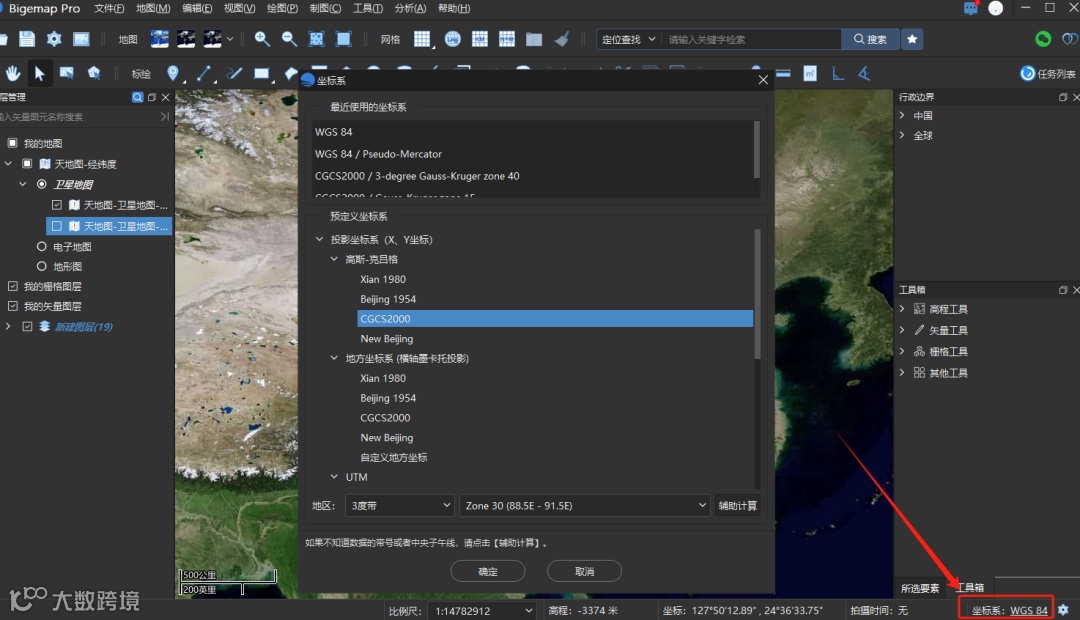Click the full extent square icon
Screen dimensions: 1080x620
[x=343, y=39]
